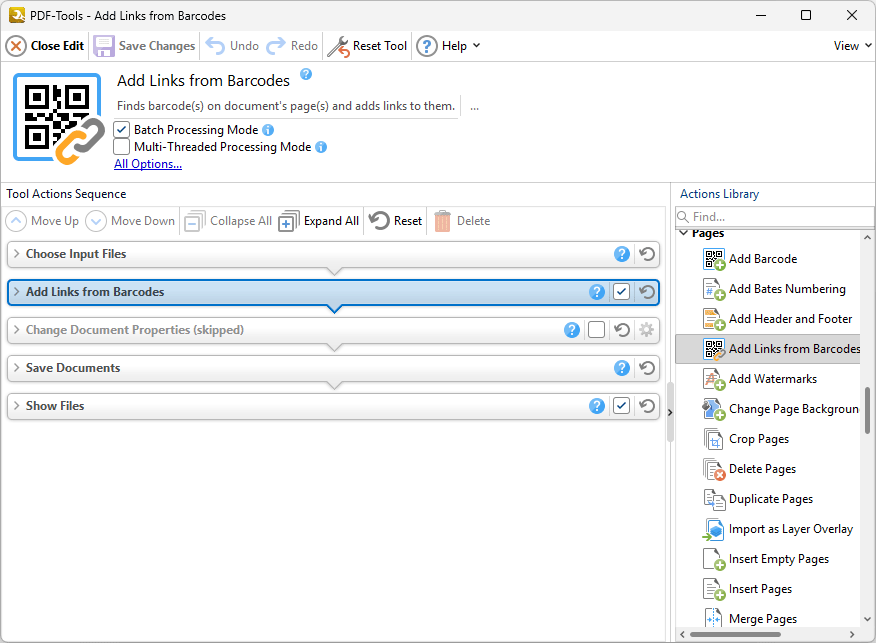Toggle Batch Processing Mode checkbox

pyautogui.click(x=121, y=130)
